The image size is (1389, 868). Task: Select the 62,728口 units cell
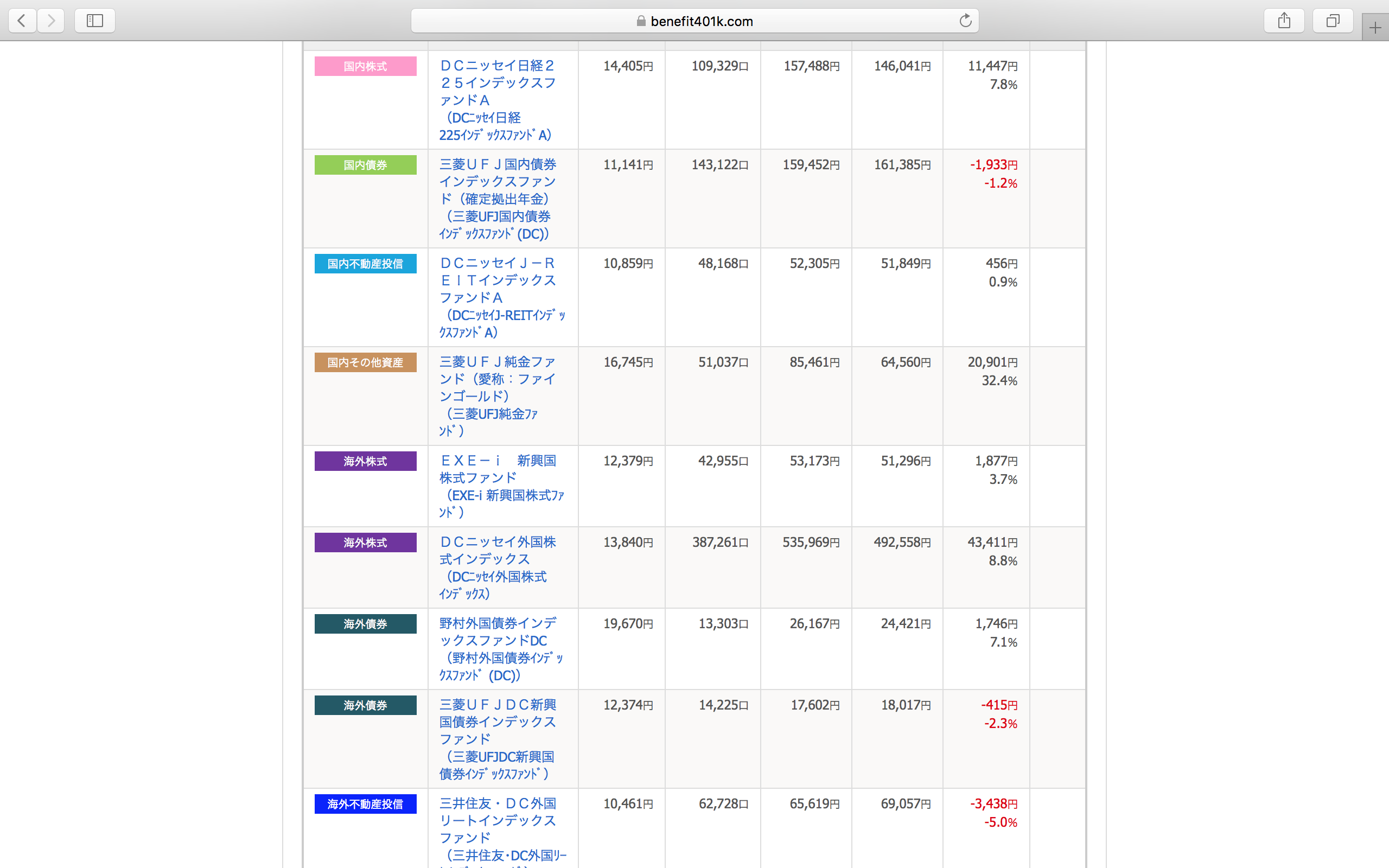(x=723, y=803)
